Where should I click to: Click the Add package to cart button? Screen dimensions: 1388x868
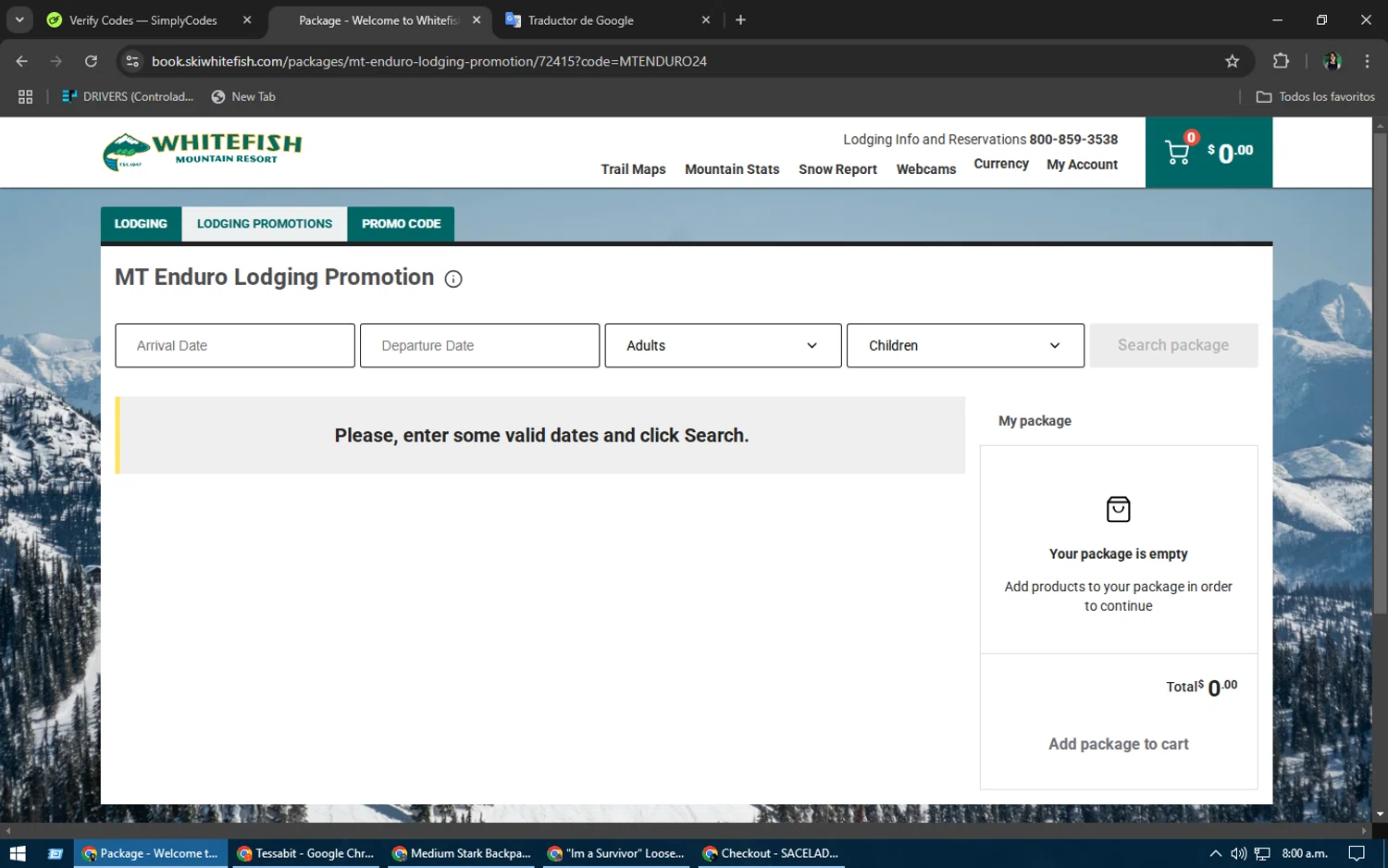click(1119, 744)
